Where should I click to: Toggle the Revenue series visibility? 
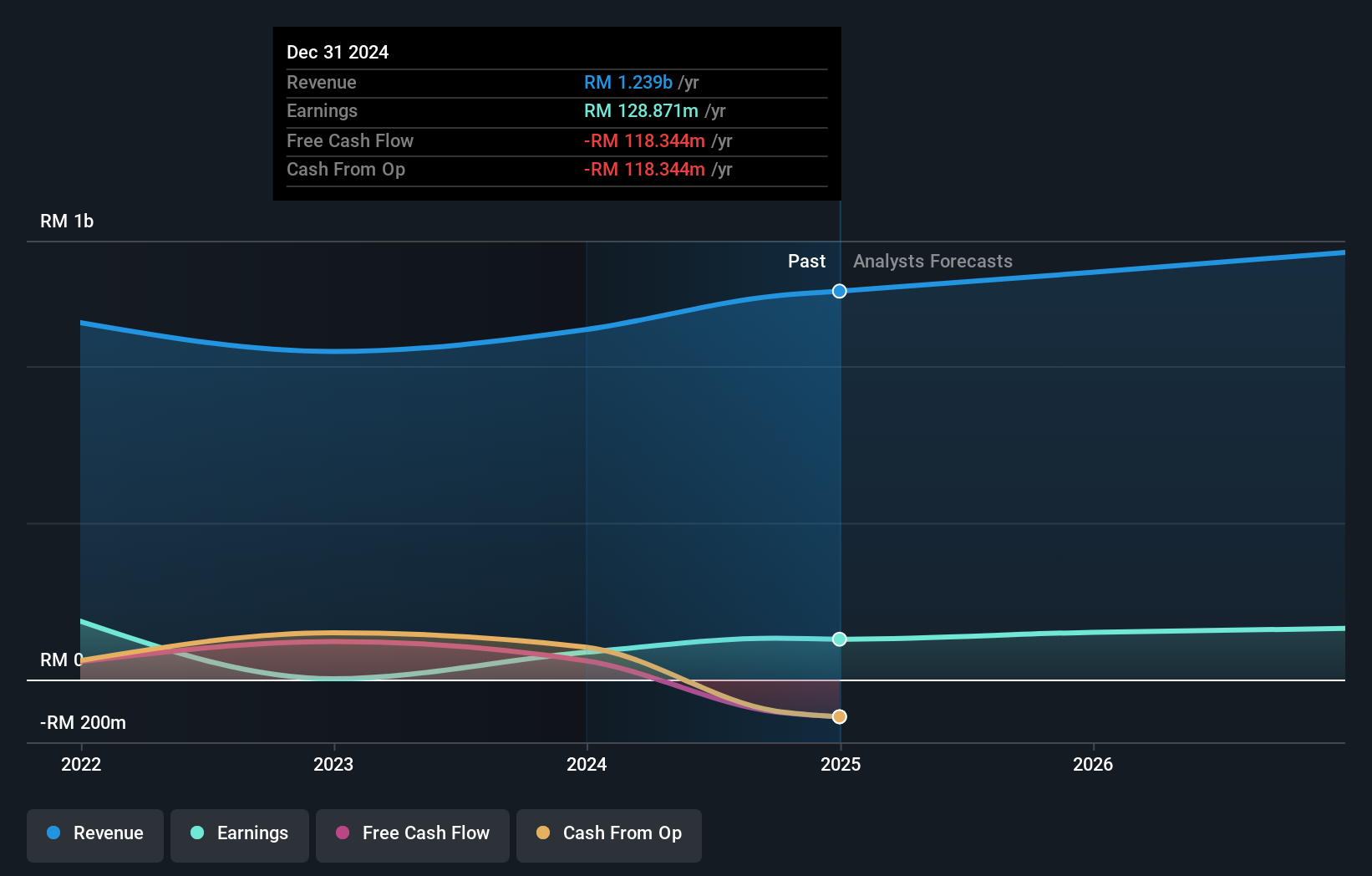[94, 833]
